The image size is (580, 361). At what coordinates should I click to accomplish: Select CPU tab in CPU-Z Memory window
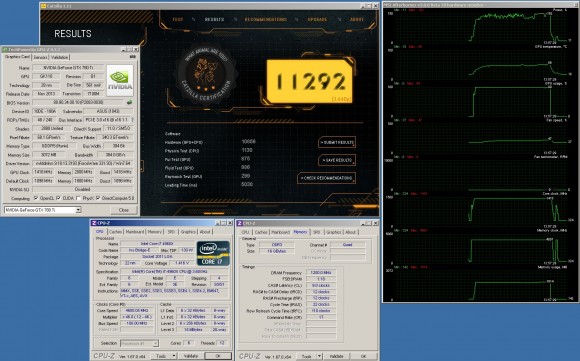click(245, 232)
